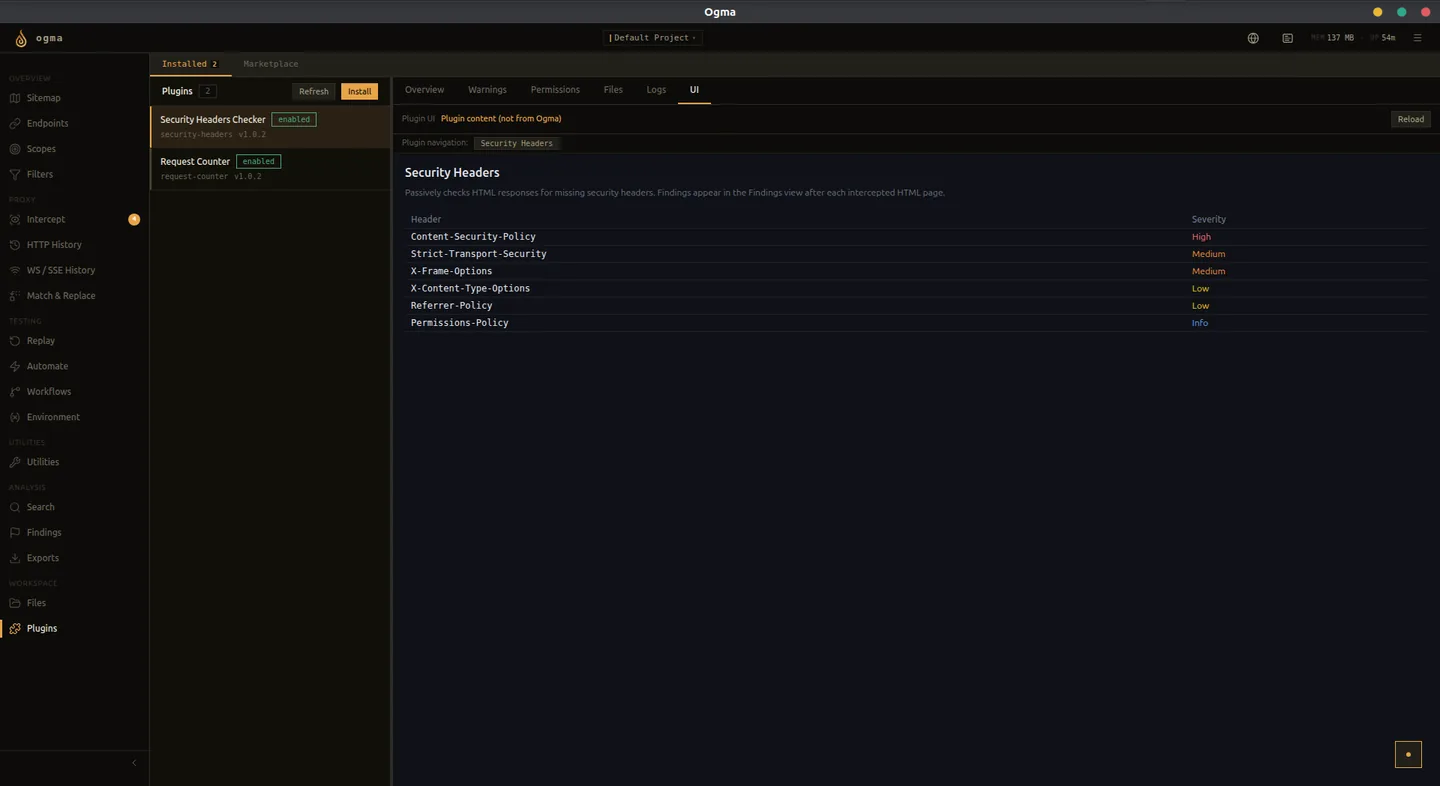Screen dimensions: 1440x786
Task: Click the Plugins puzzle icon
Action: pos(15,628)
